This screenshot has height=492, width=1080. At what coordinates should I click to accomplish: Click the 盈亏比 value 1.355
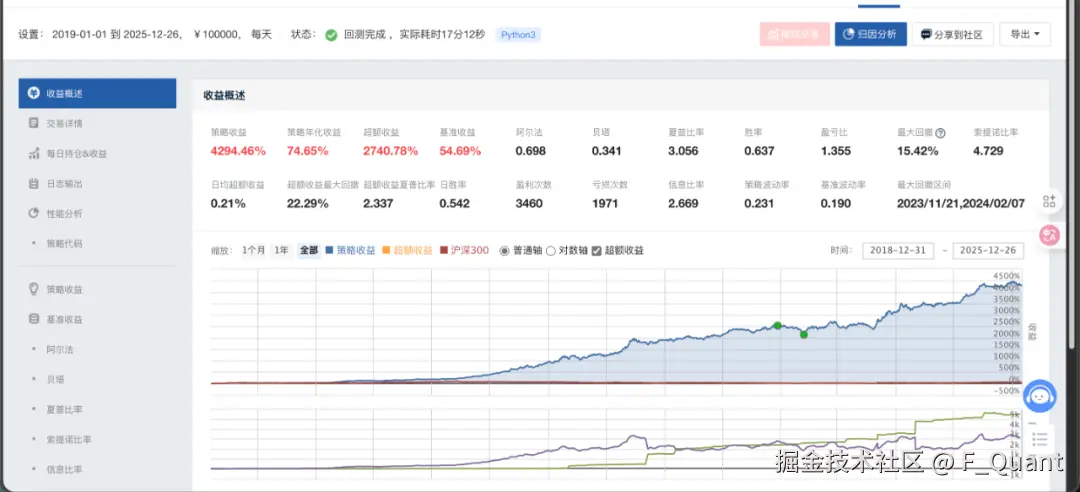pos(836,151)
